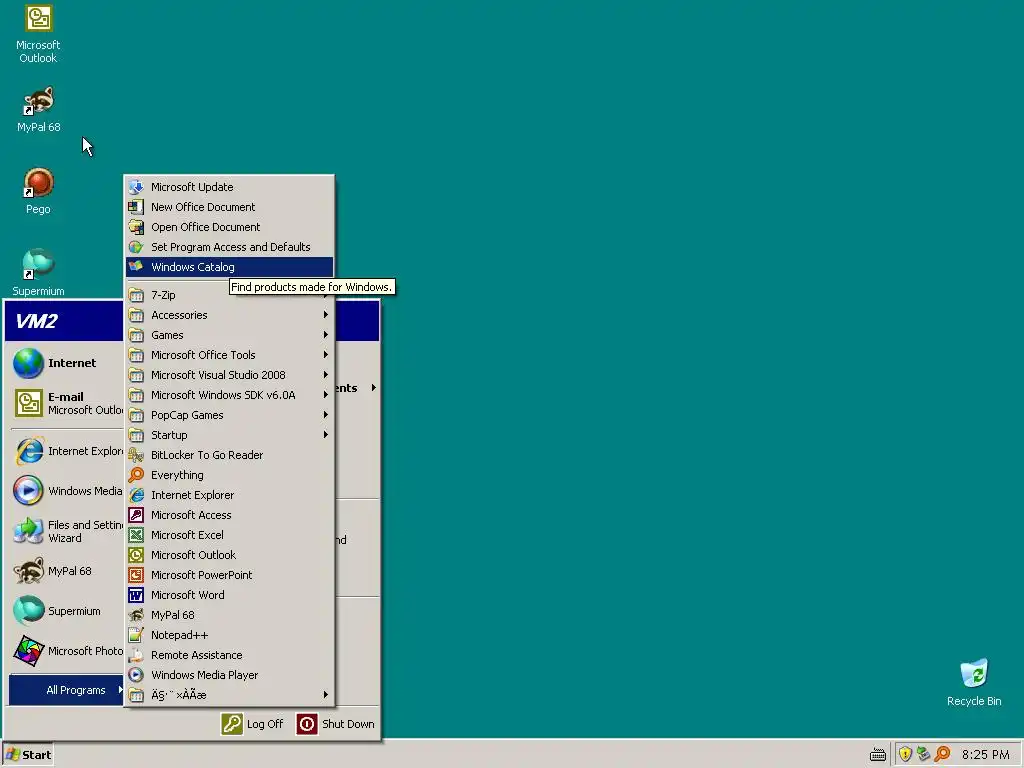Select the BitLocker To Go Reader text
This screenshot has width=1024, height=768.
[x=207, y=455]
